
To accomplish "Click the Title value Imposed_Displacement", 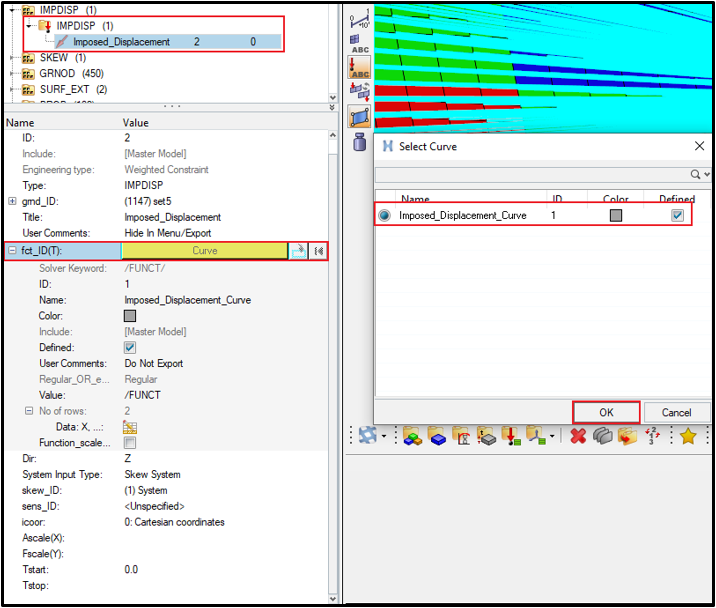I will [173, 217].
